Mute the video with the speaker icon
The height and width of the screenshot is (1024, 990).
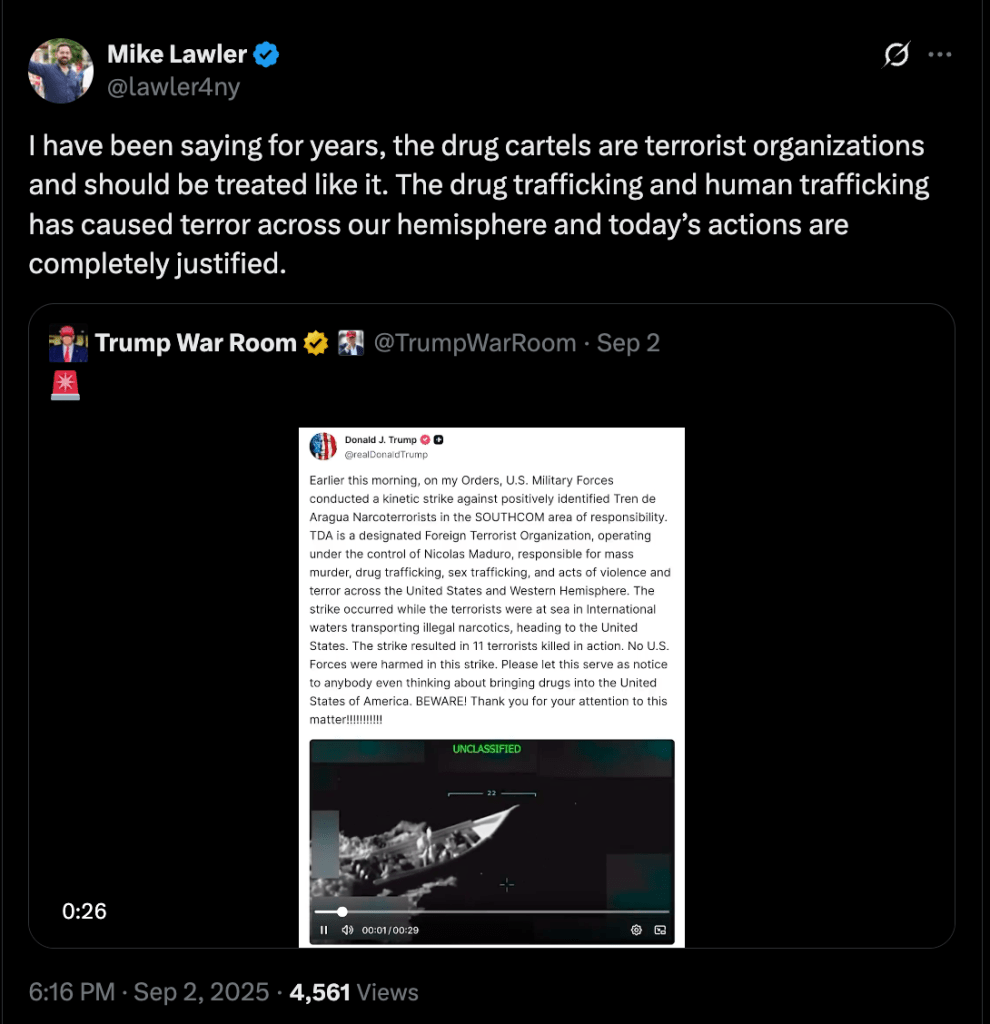pos(347,930)
